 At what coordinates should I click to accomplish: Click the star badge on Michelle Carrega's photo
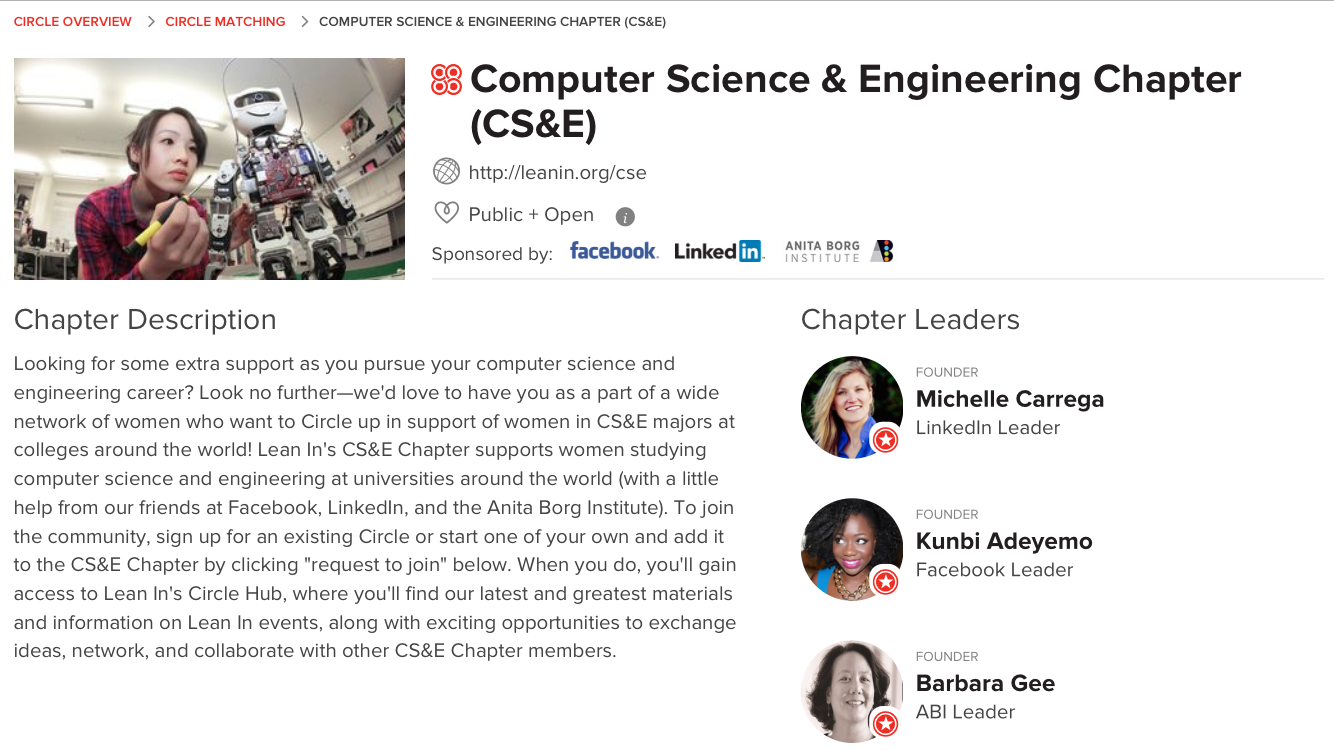885,440
